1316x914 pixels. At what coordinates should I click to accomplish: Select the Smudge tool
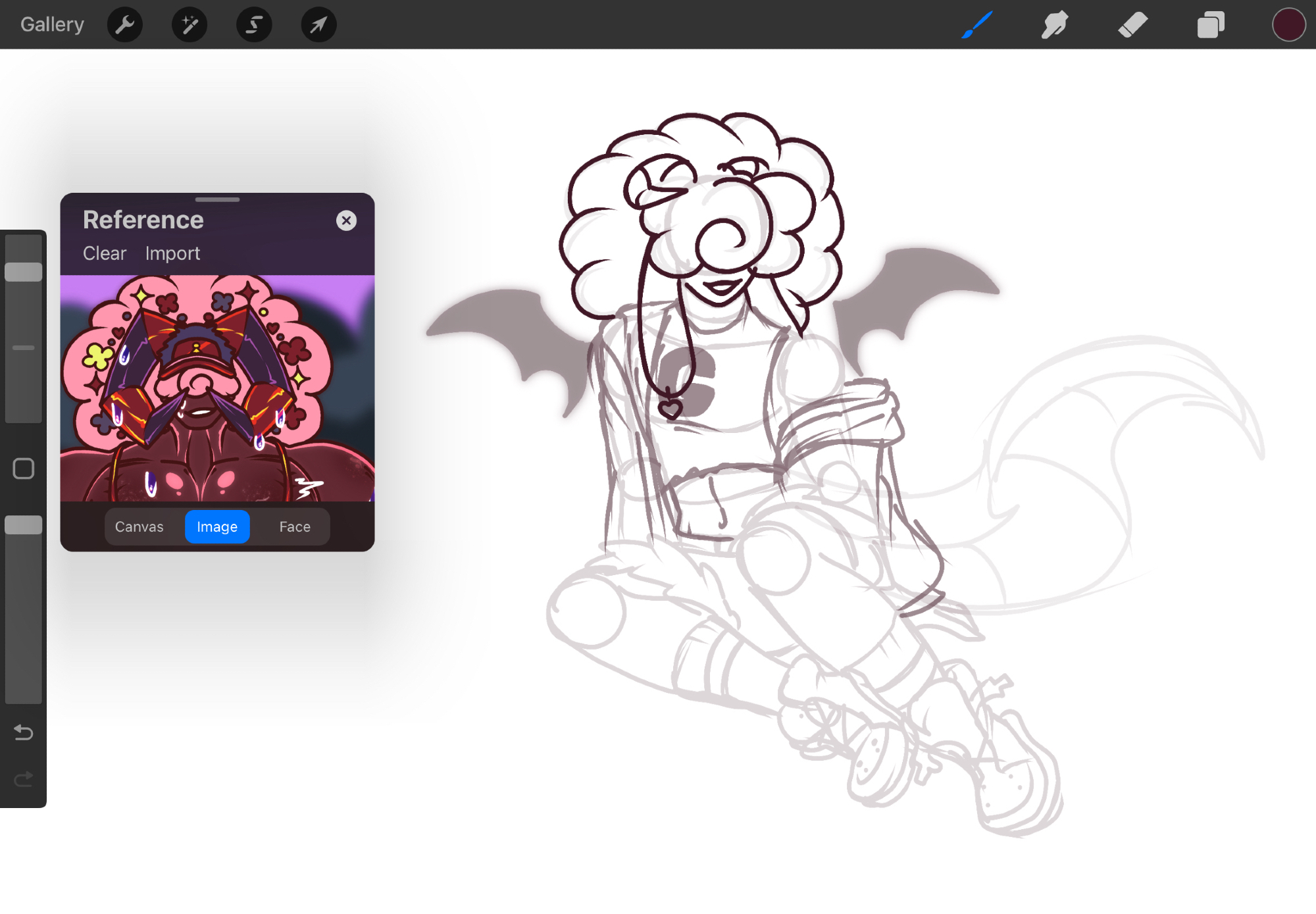(x=1055, y=25)
